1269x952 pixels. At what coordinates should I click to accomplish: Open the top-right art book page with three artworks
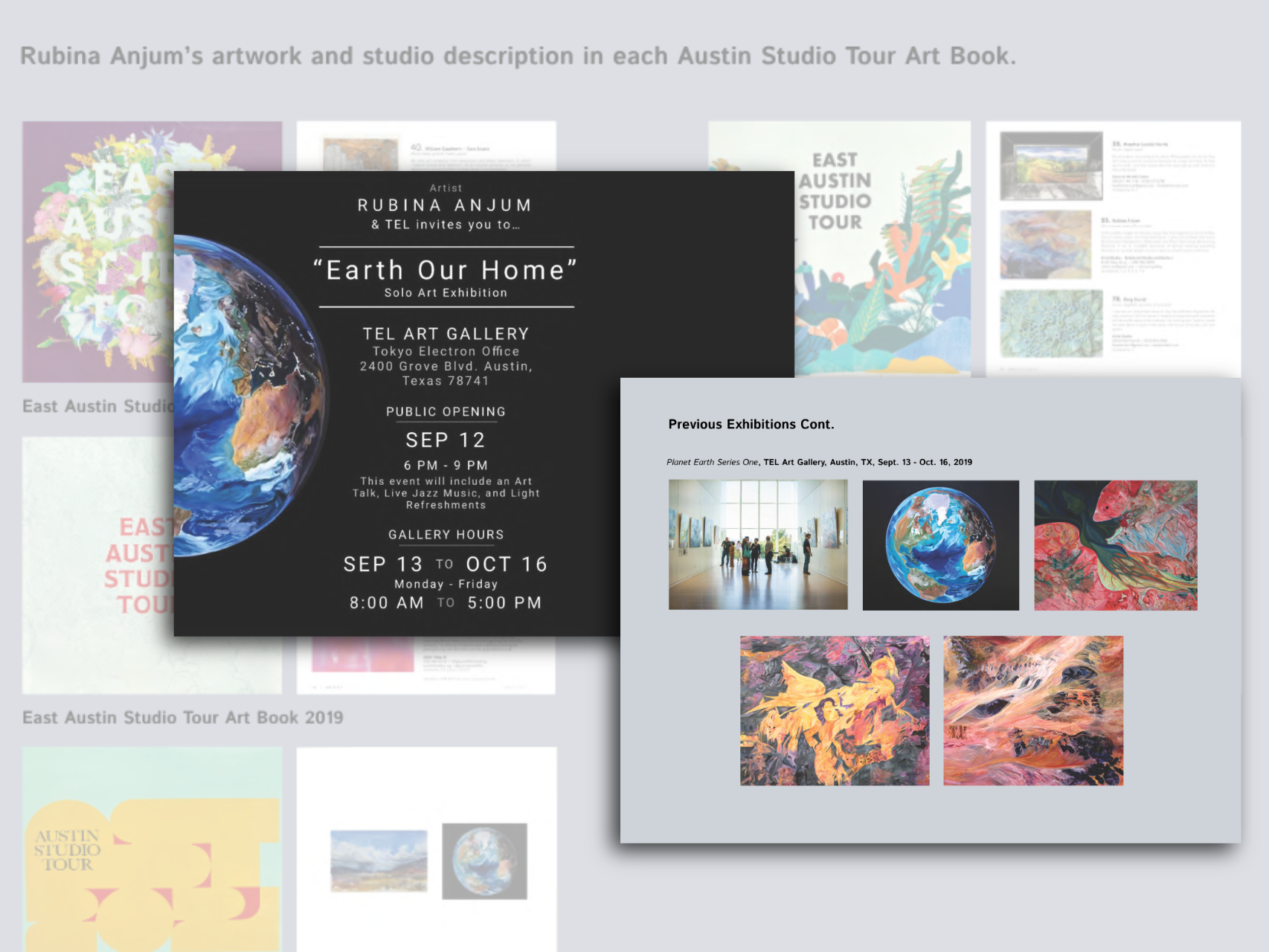click(x=1114, y=248)
